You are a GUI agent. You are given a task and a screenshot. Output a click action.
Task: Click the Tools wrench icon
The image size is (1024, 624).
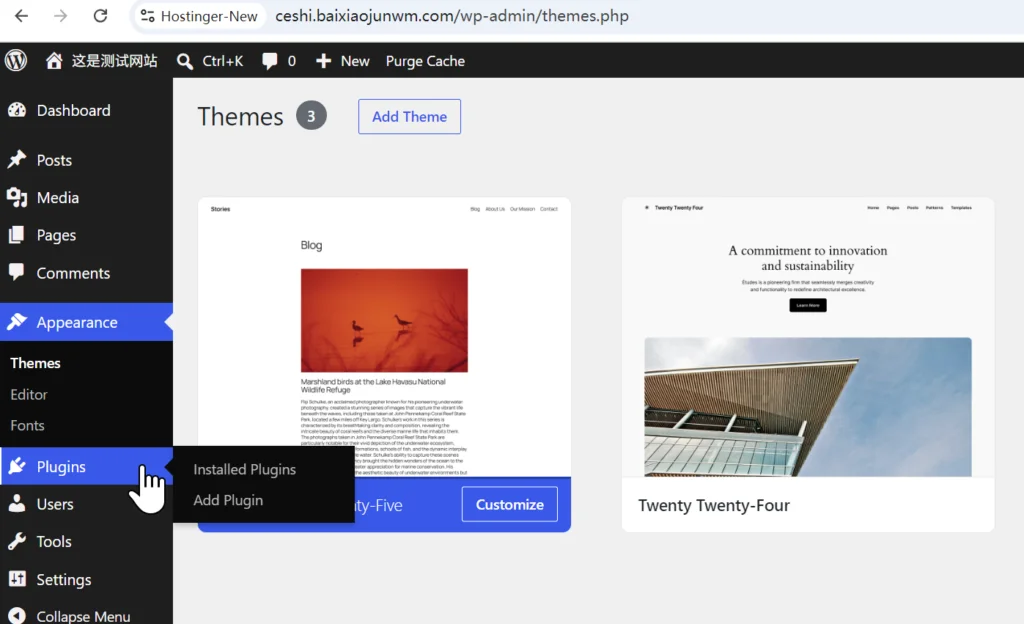click(17, 541)
